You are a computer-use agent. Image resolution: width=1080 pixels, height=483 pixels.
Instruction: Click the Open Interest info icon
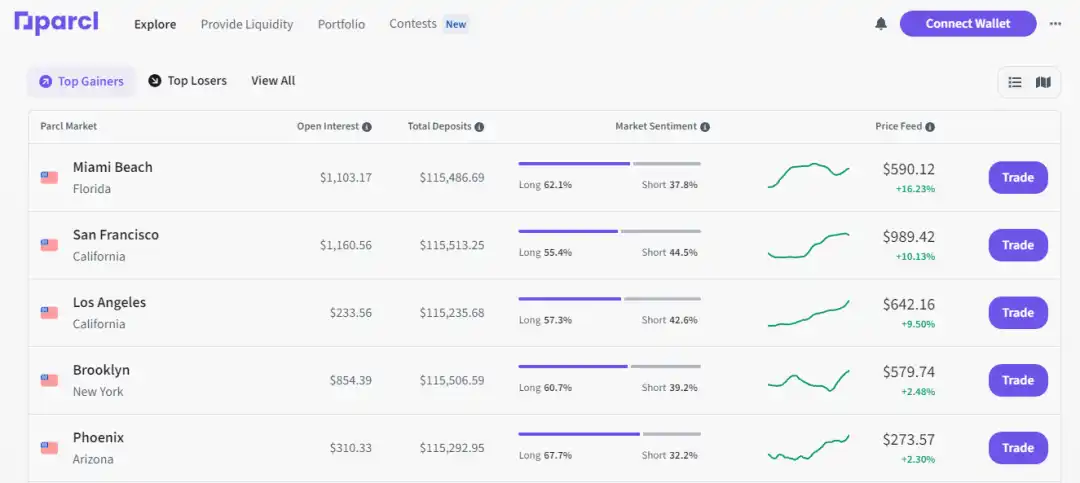pos(367,127)
